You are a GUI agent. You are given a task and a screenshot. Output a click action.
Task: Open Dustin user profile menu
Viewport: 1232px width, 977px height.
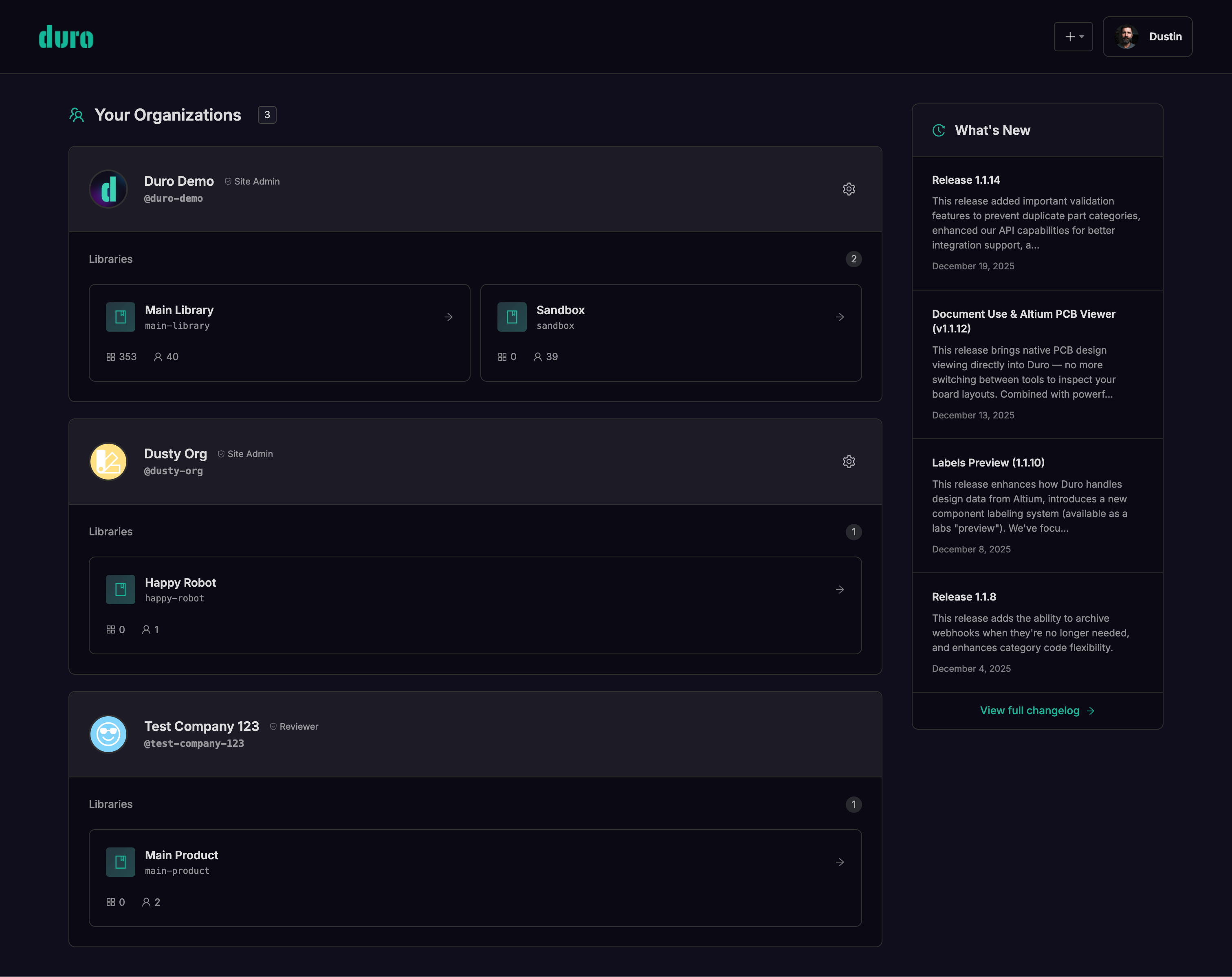point(1147,37)
